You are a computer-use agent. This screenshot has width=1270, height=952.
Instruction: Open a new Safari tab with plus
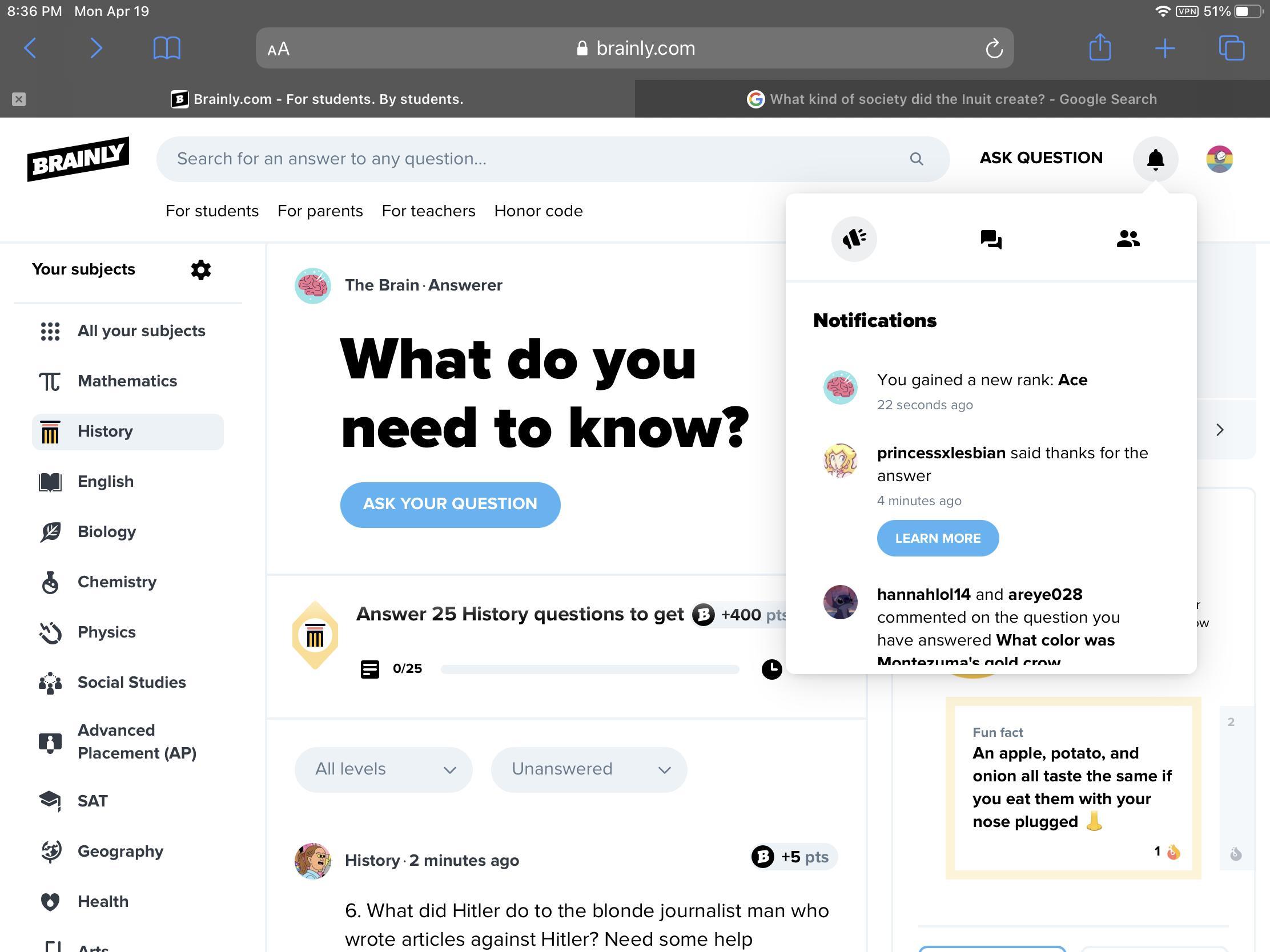1164,47
